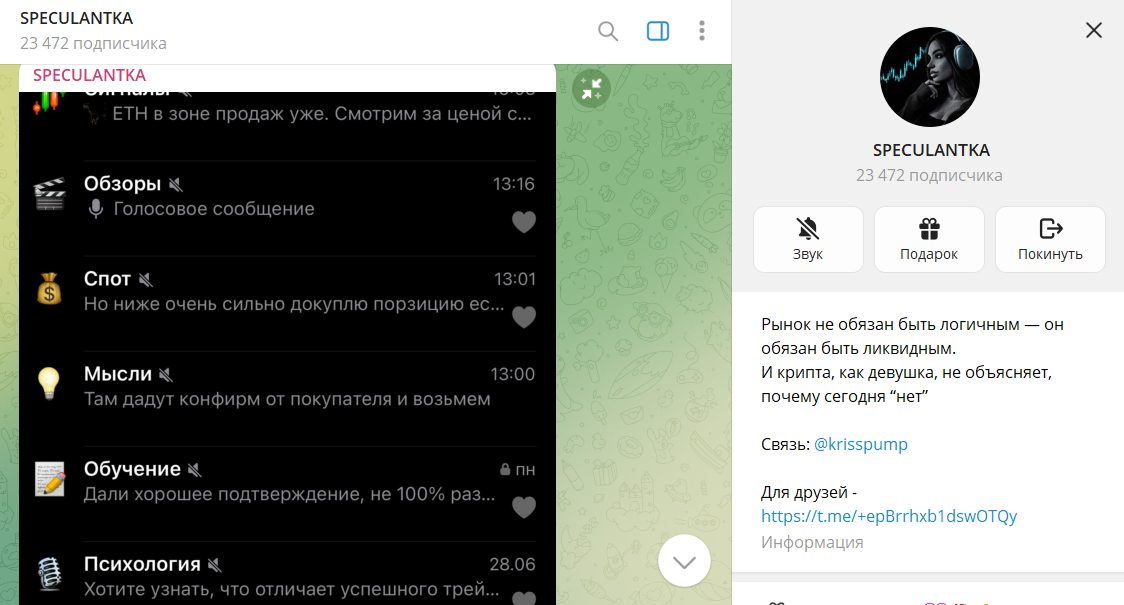Open the Психология topic row
Screen dimensions: 1124x605
pos(285,573)
